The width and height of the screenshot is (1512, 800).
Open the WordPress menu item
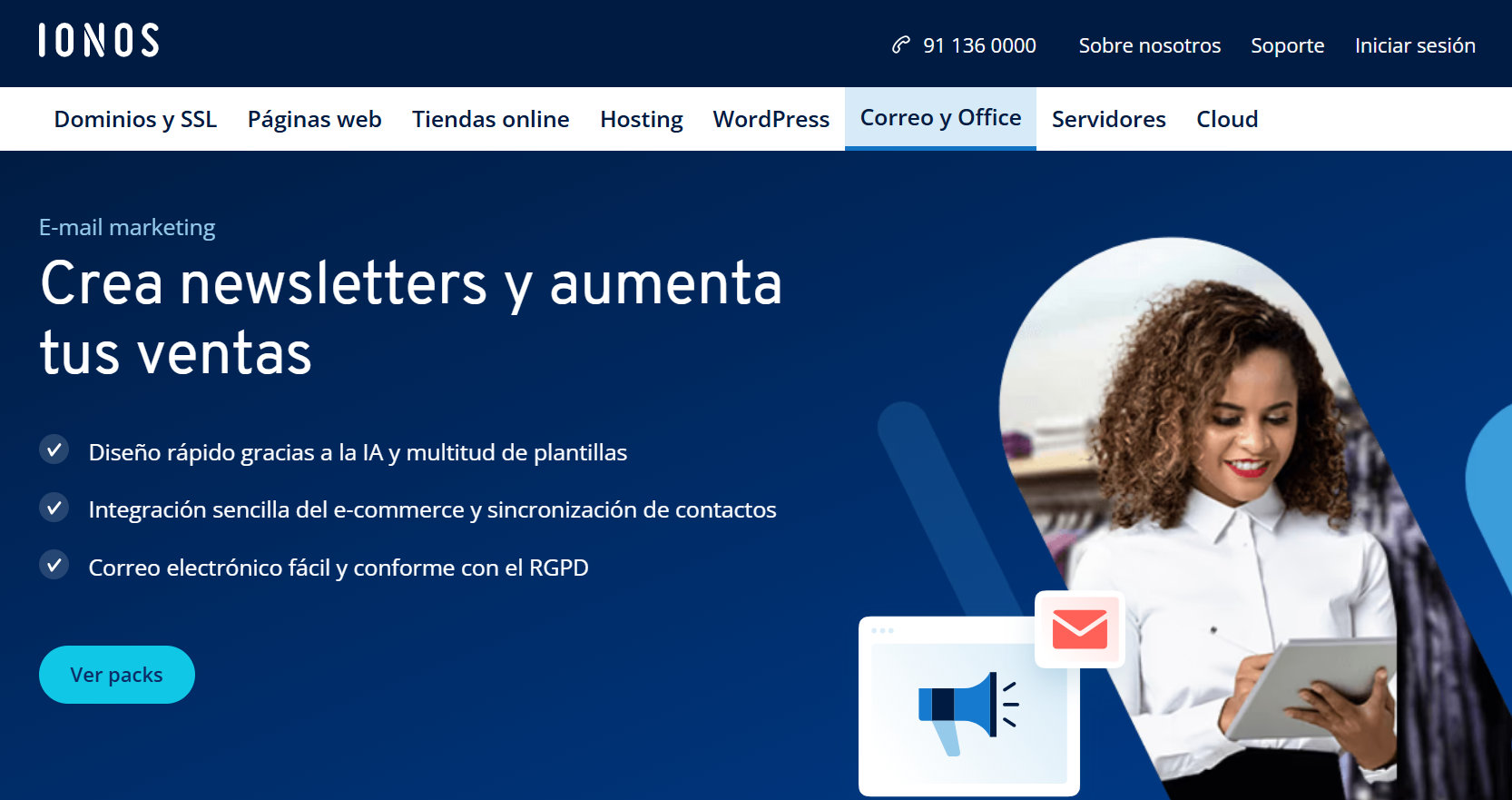[x=771, y=119]
